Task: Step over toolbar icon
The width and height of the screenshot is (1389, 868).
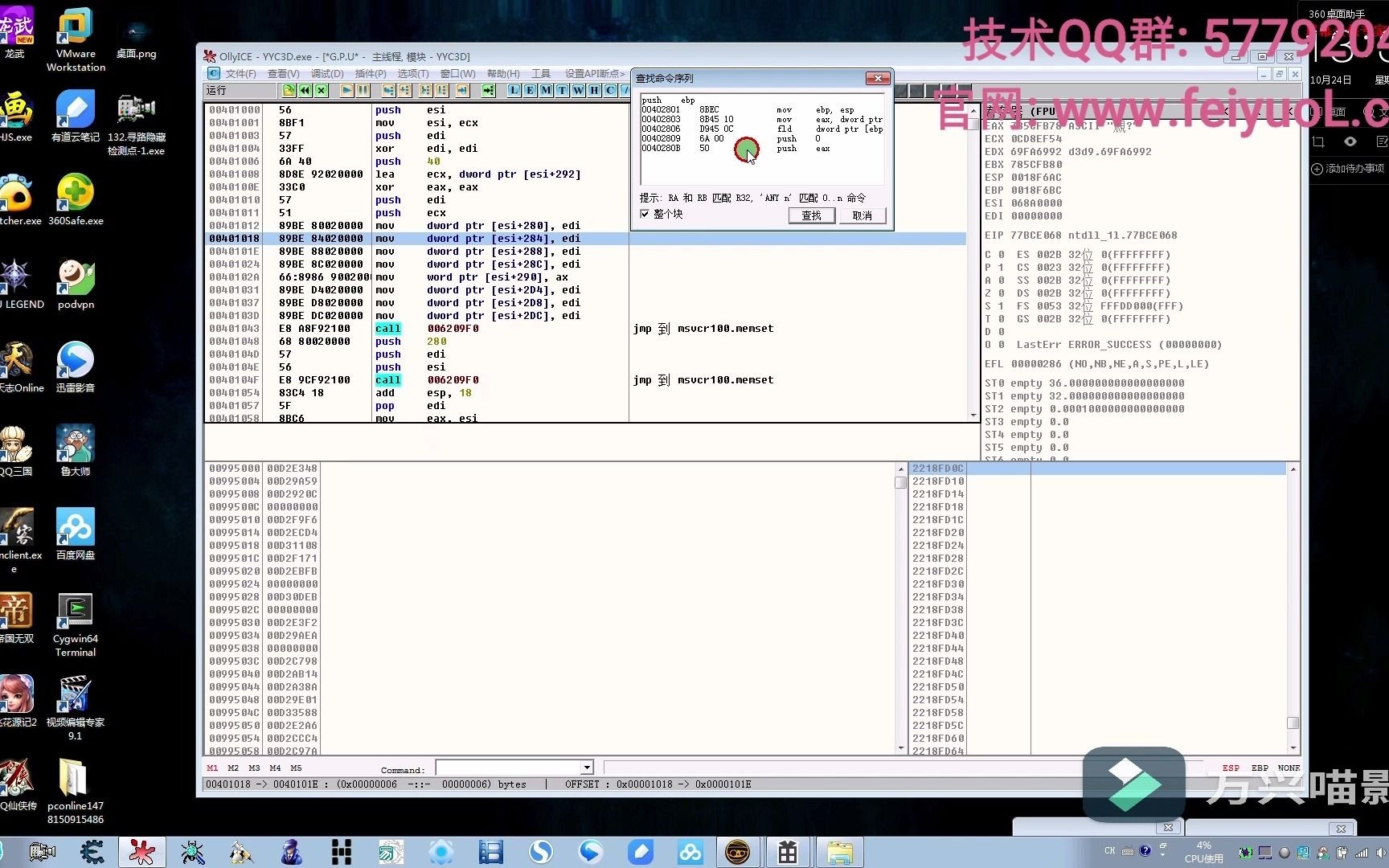Action: (x=404, y=90)
